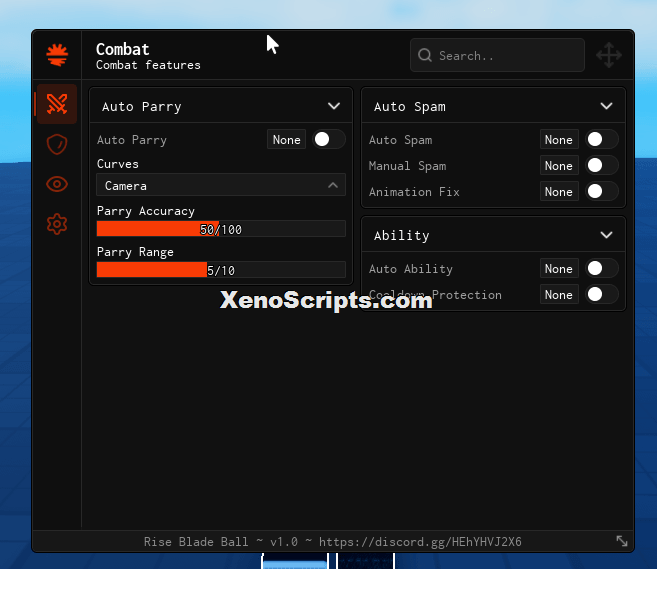Adjust the Parry Accuracy slider

[221, 229]
